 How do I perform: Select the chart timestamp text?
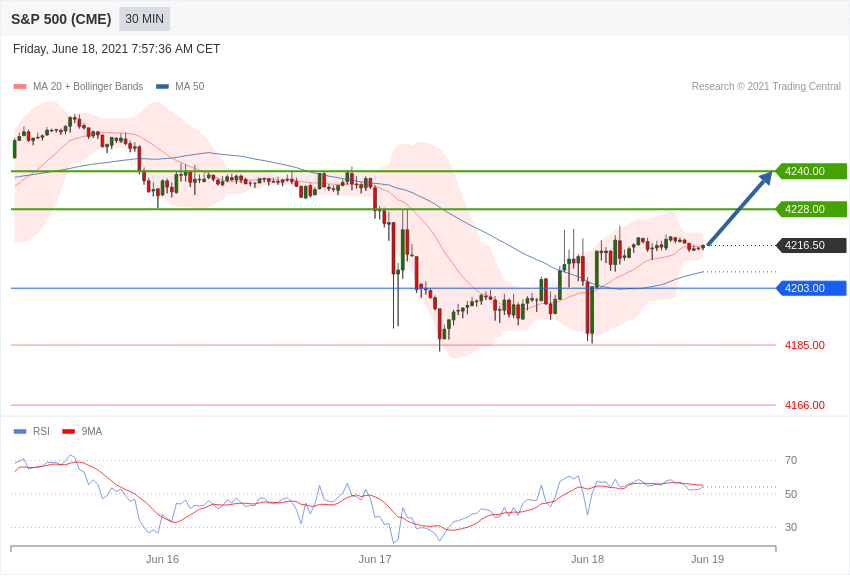coord(117,49)
